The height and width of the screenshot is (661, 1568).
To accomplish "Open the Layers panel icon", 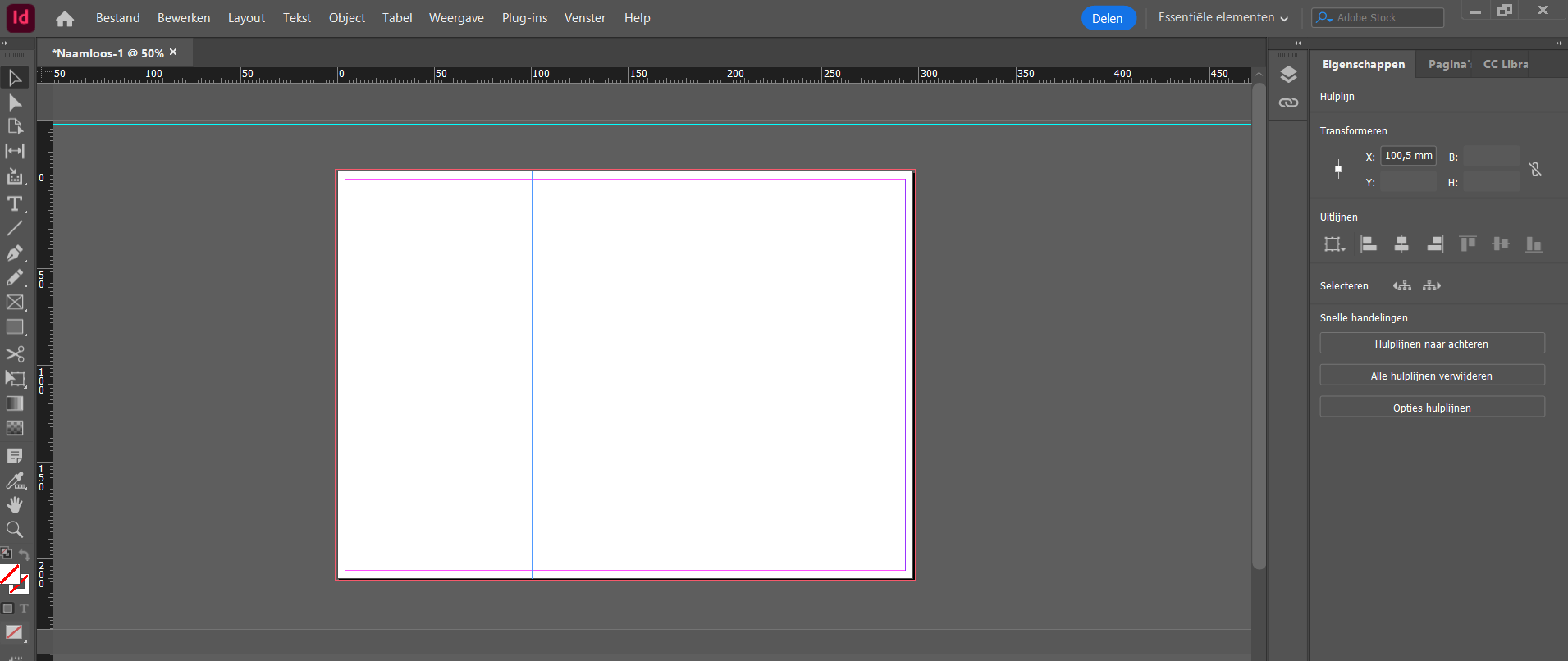I will click(1288, 75).
